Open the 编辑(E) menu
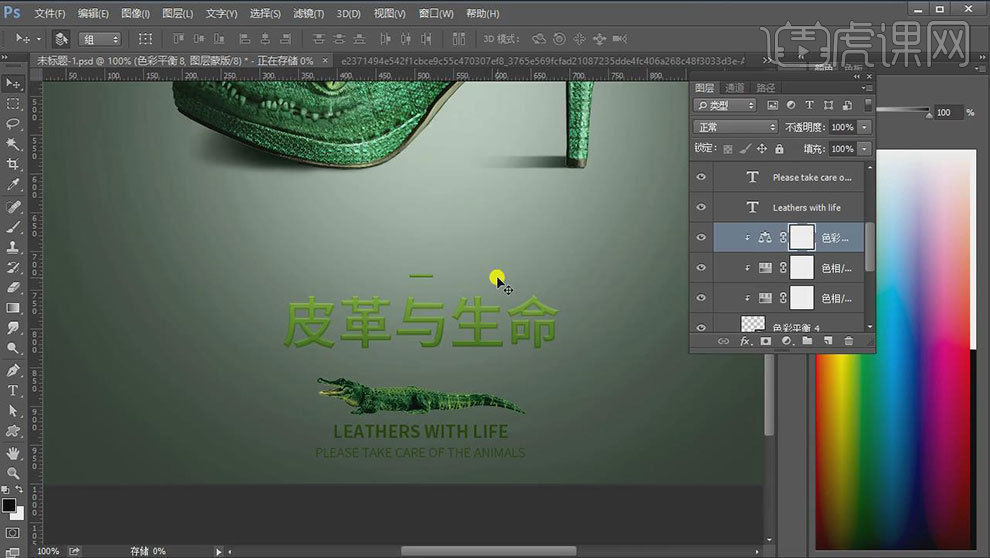 click(x=93, y=13)
